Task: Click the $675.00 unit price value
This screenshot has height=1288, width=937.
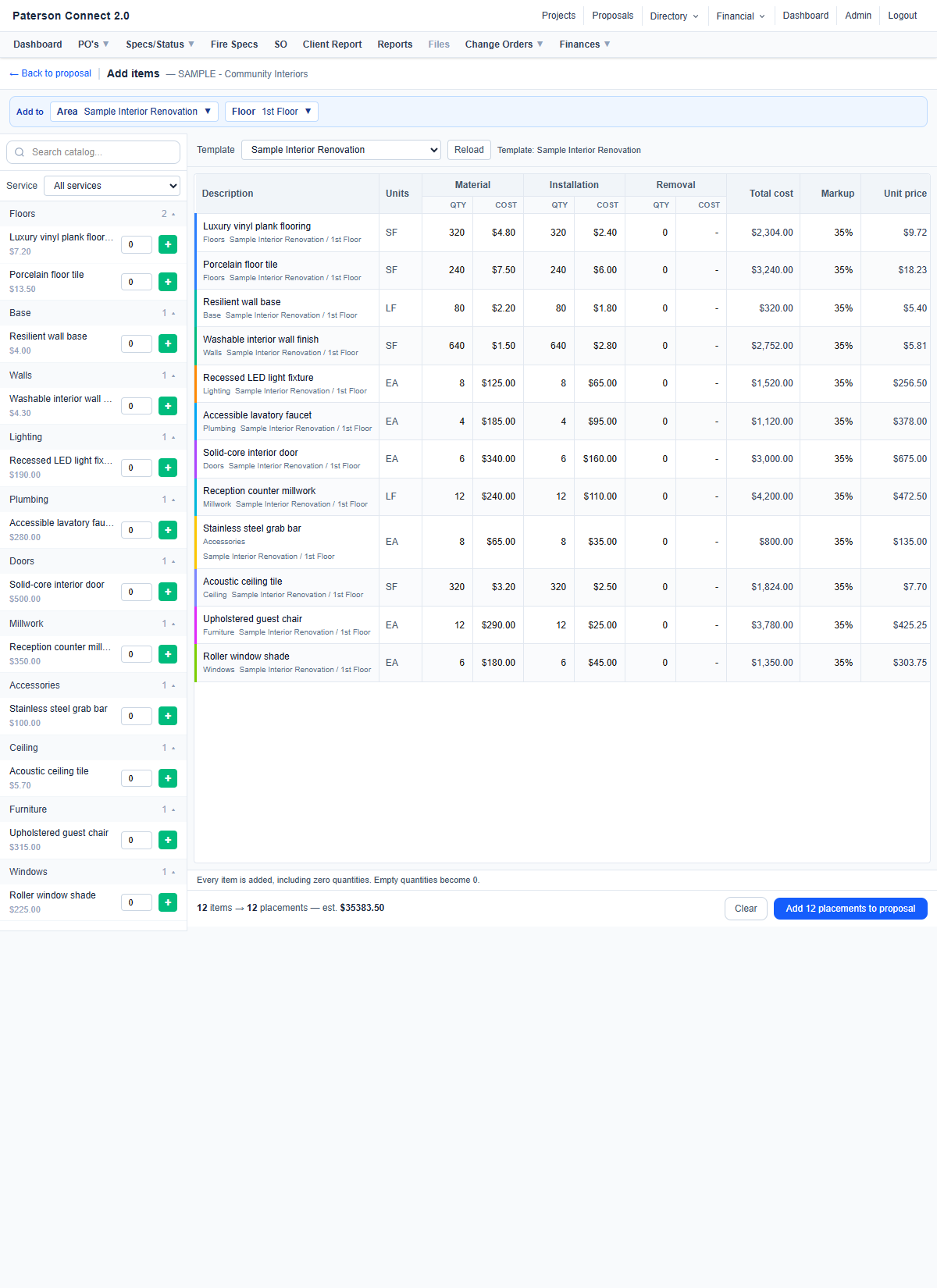Action: 910,459
